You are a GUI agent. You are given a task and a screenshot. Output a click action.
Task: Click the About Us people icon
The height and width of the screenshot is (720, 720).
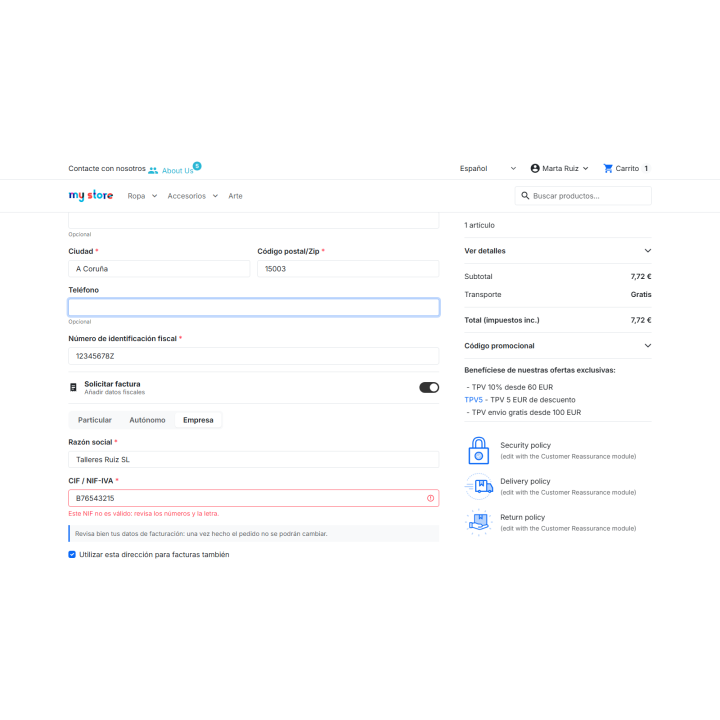click(153, 170)
